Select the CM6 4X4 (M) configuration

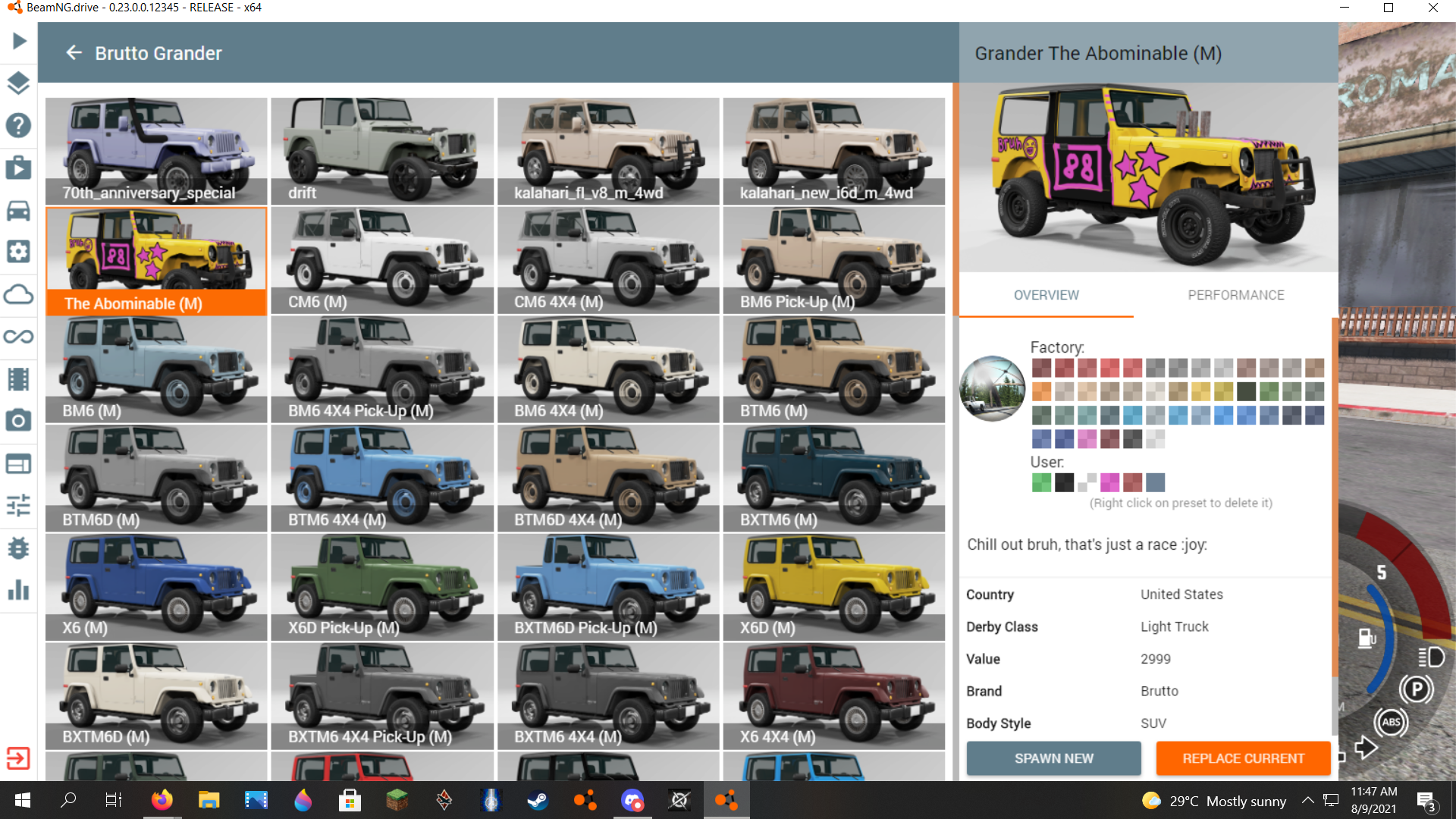click(608, 260)
